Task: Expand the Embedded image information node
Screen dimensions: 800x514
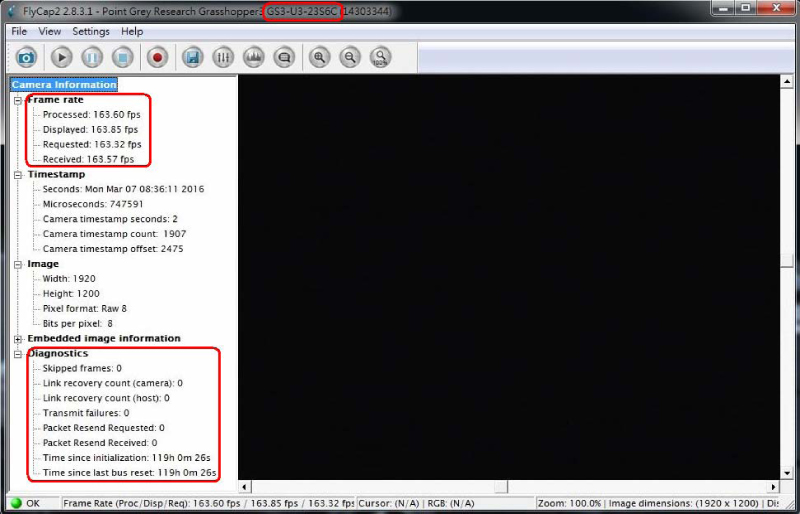Action: coord(18,339)
